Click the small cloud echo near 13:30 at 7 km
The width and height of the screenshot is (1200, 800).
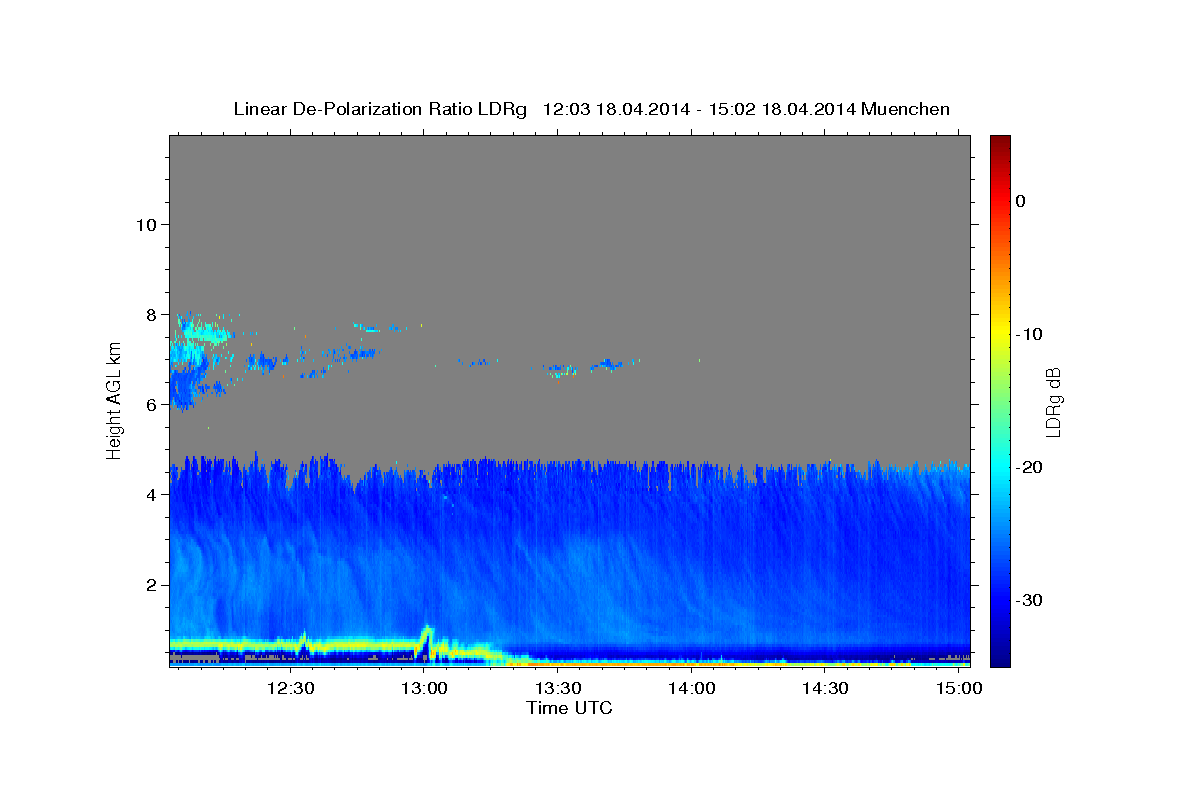(x=562, y=370)
